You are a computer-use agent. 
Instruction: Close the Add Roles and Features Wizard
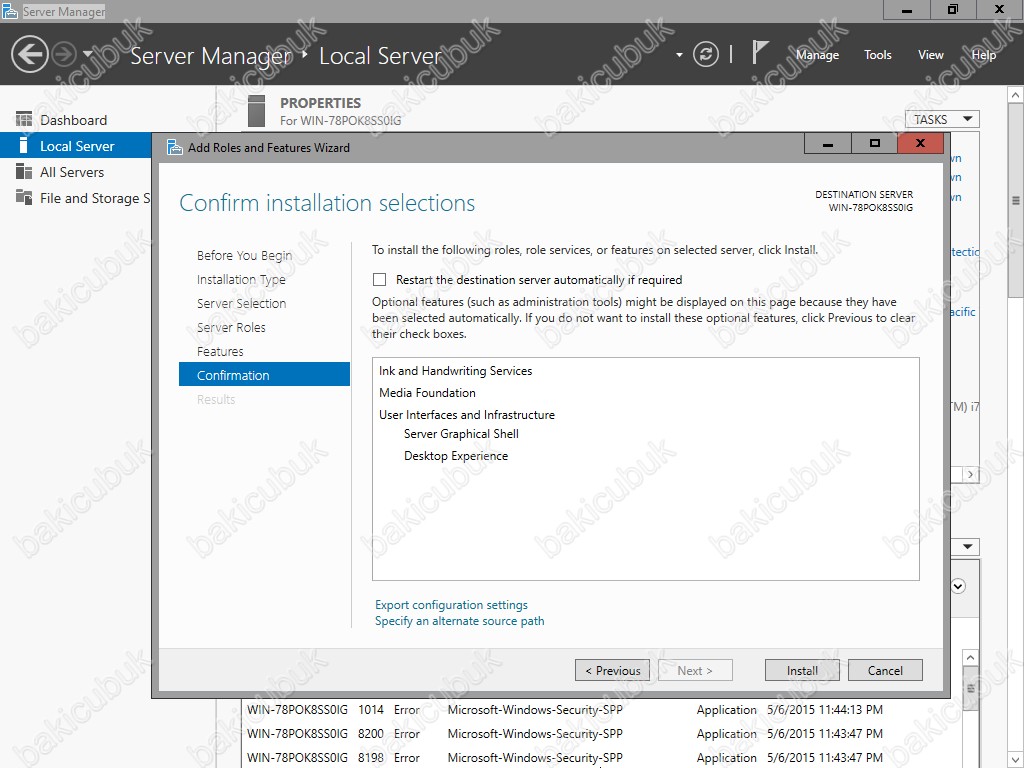920,143
